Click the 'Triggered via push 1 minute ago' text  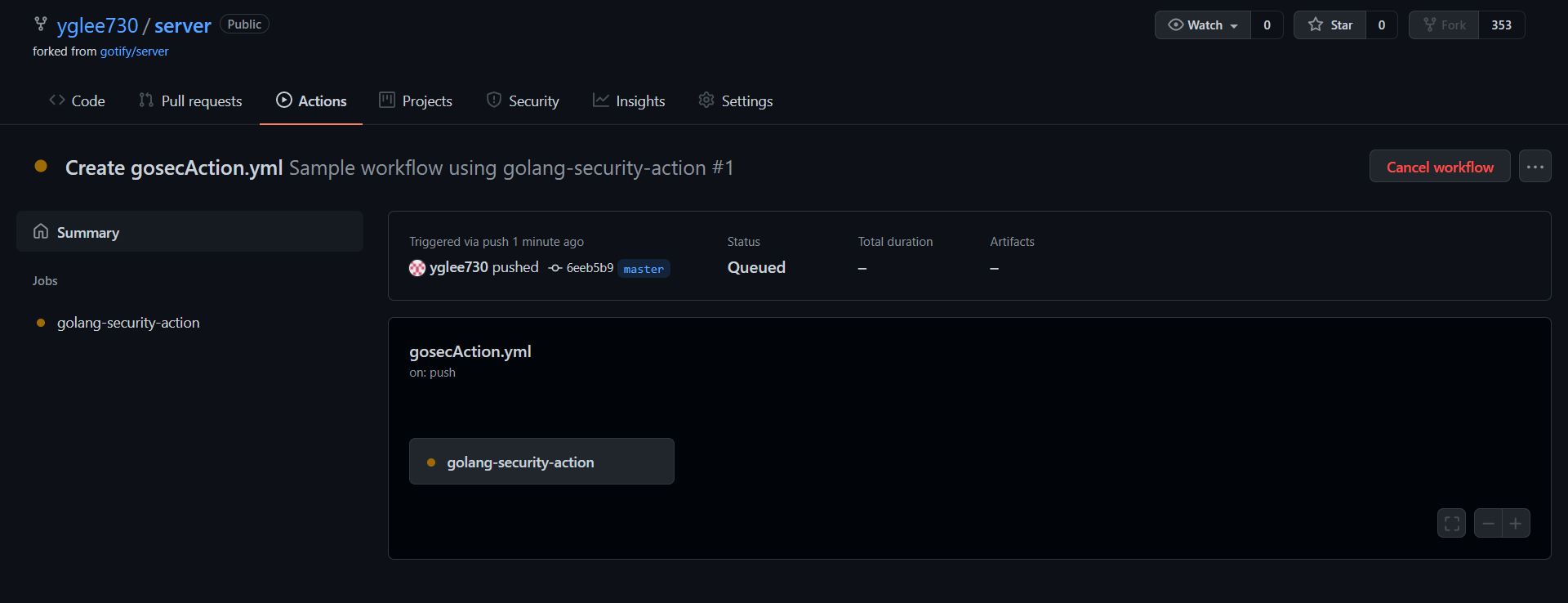click(x=497, y=242)
